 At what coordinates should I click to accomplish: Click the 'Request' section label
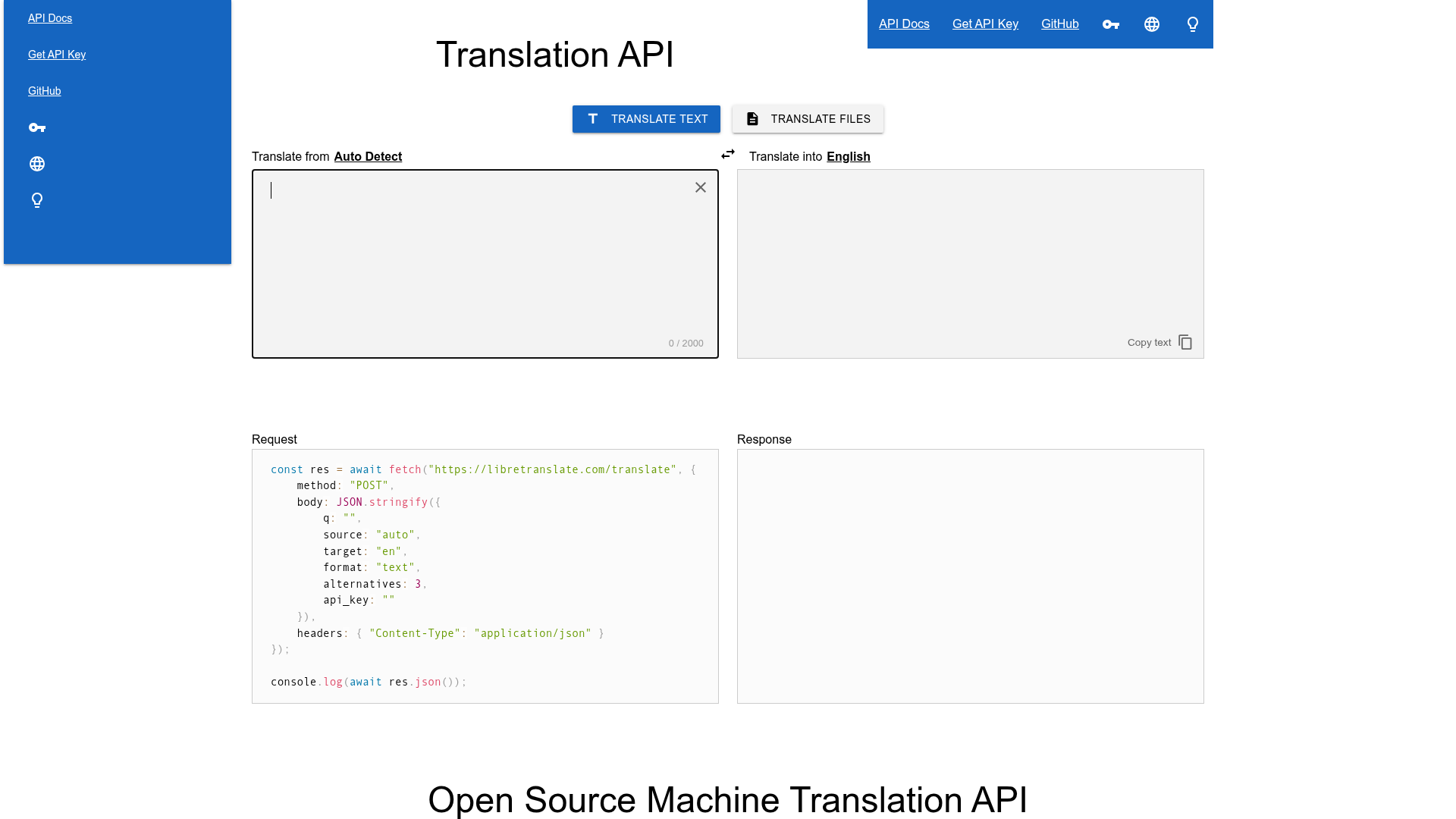coord(275,440)
